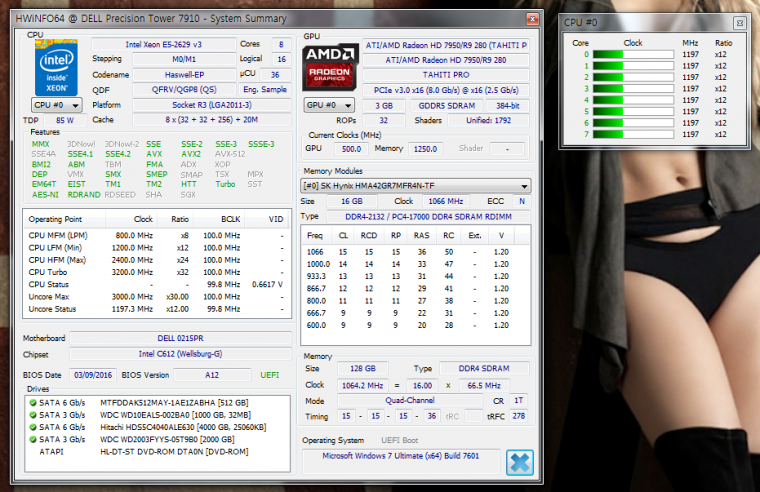Image resolution: width=760 pixels, height=492 pixels.
Task: Open the CPU #0 selector dropdown
Action: (x=57, y=105)
